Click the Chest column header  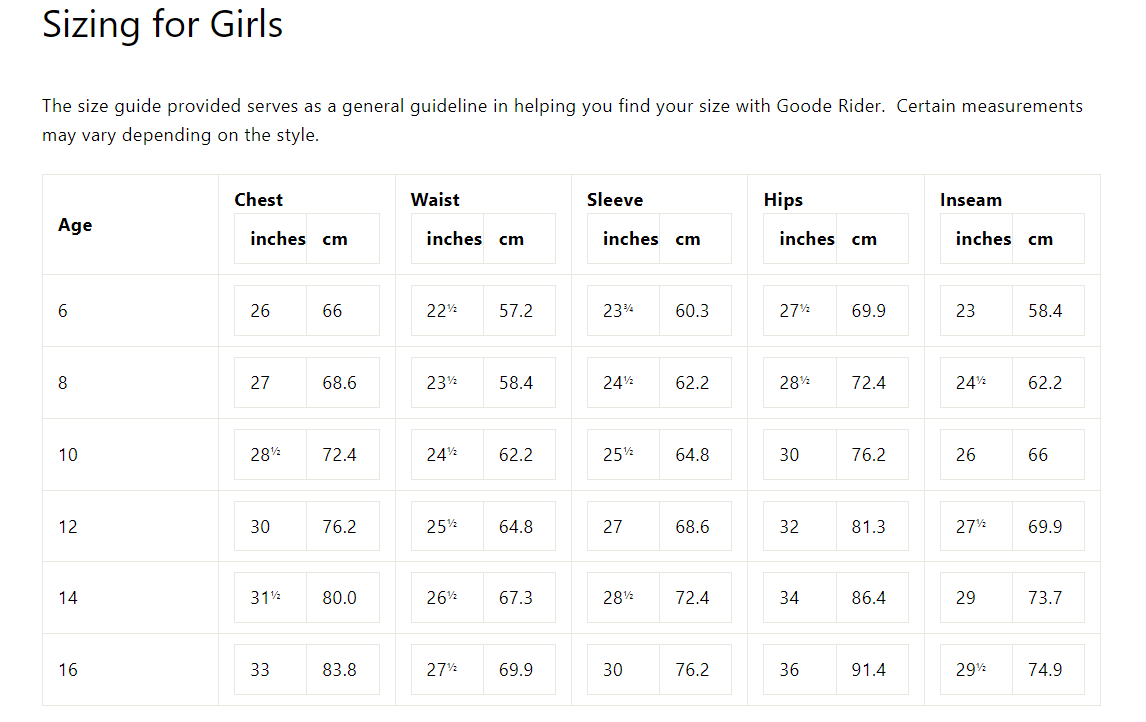(259, 200)
